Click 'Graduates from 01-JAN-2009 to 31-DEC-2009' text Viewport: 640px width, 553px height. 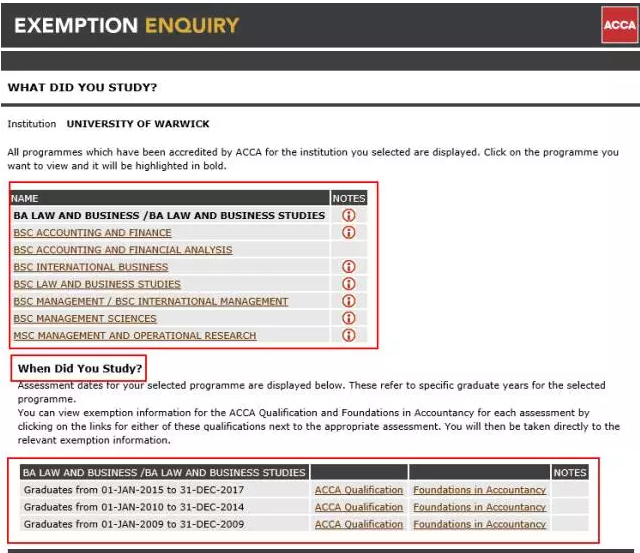[134, 524]
